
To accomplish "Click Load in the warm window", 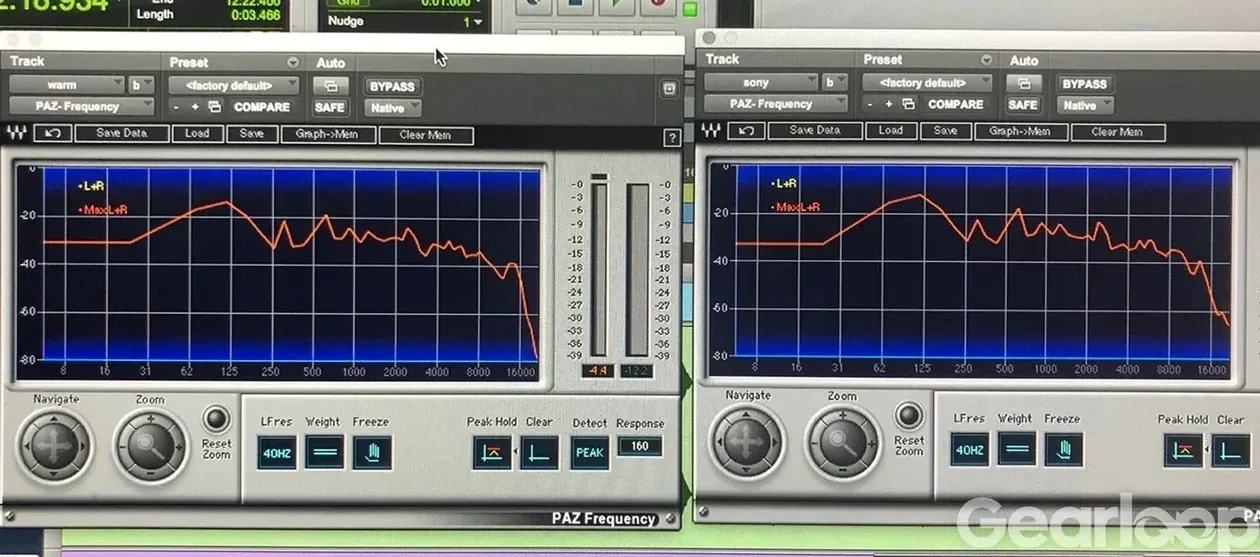I will [x=197, y=133].
